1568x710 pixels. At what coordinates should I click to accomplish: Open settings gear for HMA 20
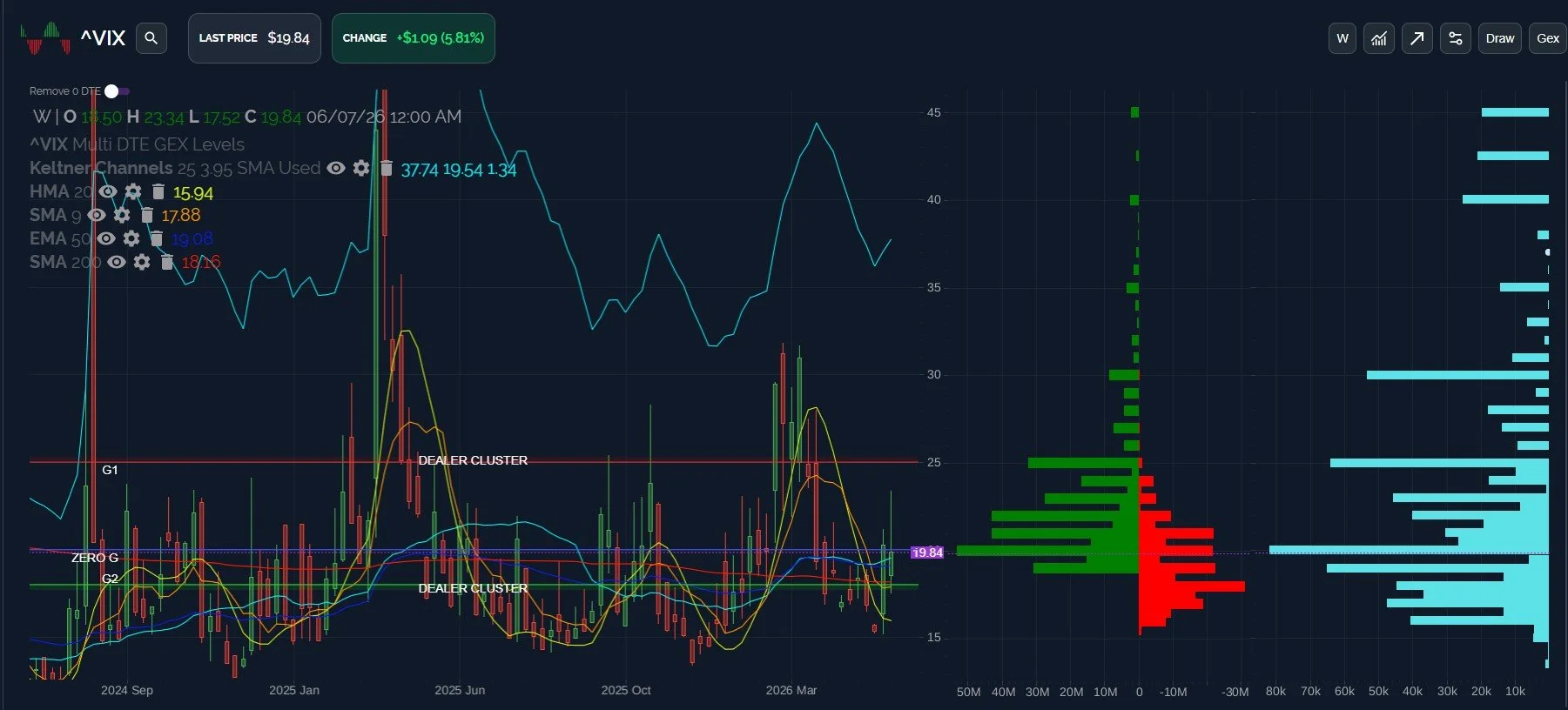tap(133, 191)
